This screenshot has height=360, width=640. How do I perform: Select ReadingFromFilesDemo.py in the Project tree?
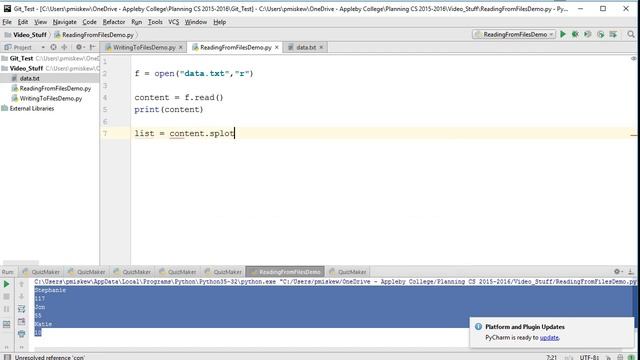click(55, 88)
